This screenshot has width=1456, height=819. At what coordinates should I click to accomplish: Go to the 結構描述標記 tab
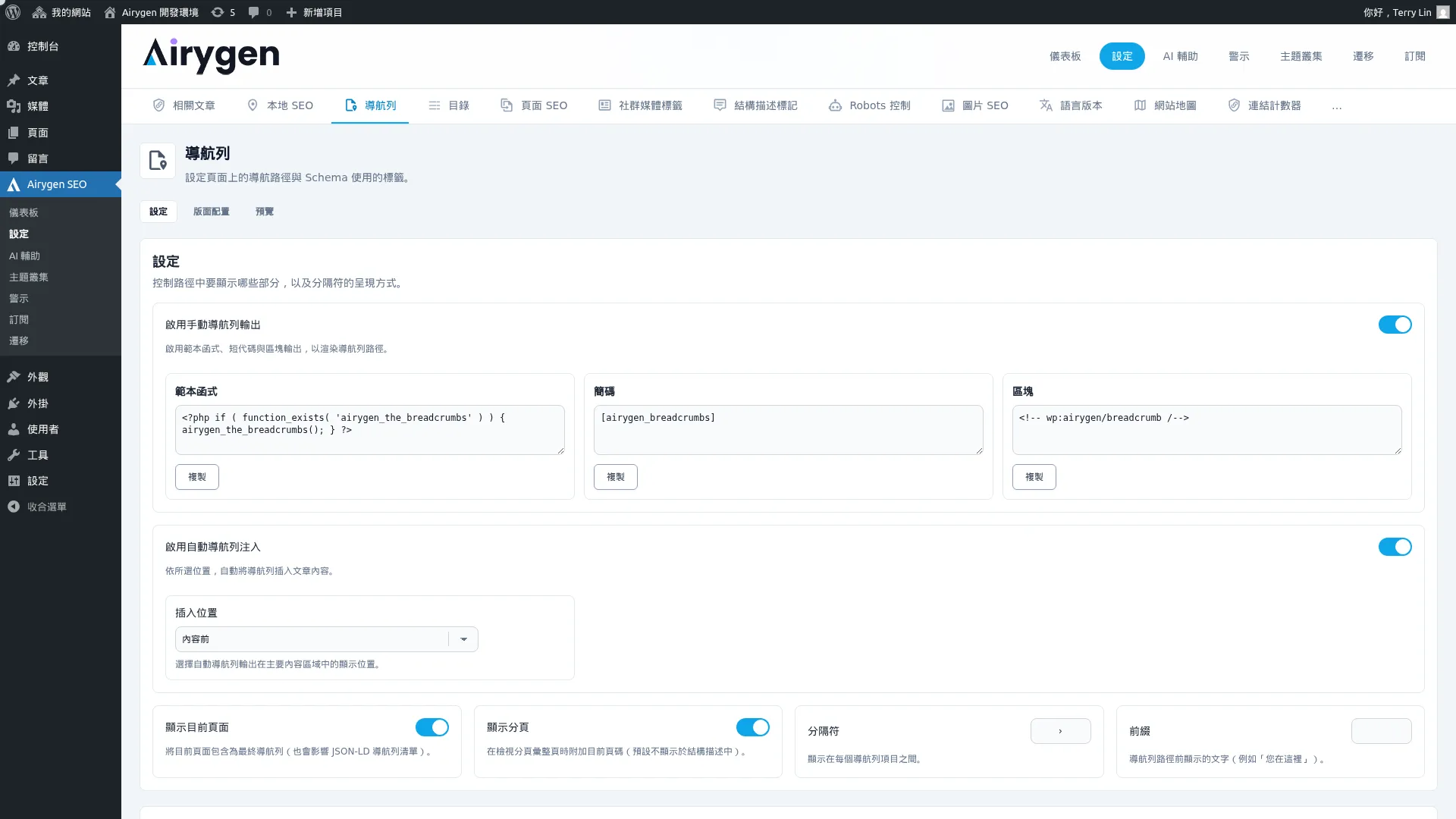pos(755,105)
